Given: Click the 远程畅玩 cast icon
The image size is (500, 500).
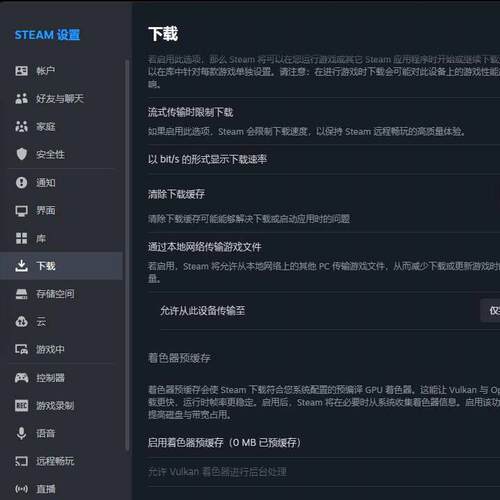Looking at the screenshot, I should pyautogui.click(x=21, y=461).
